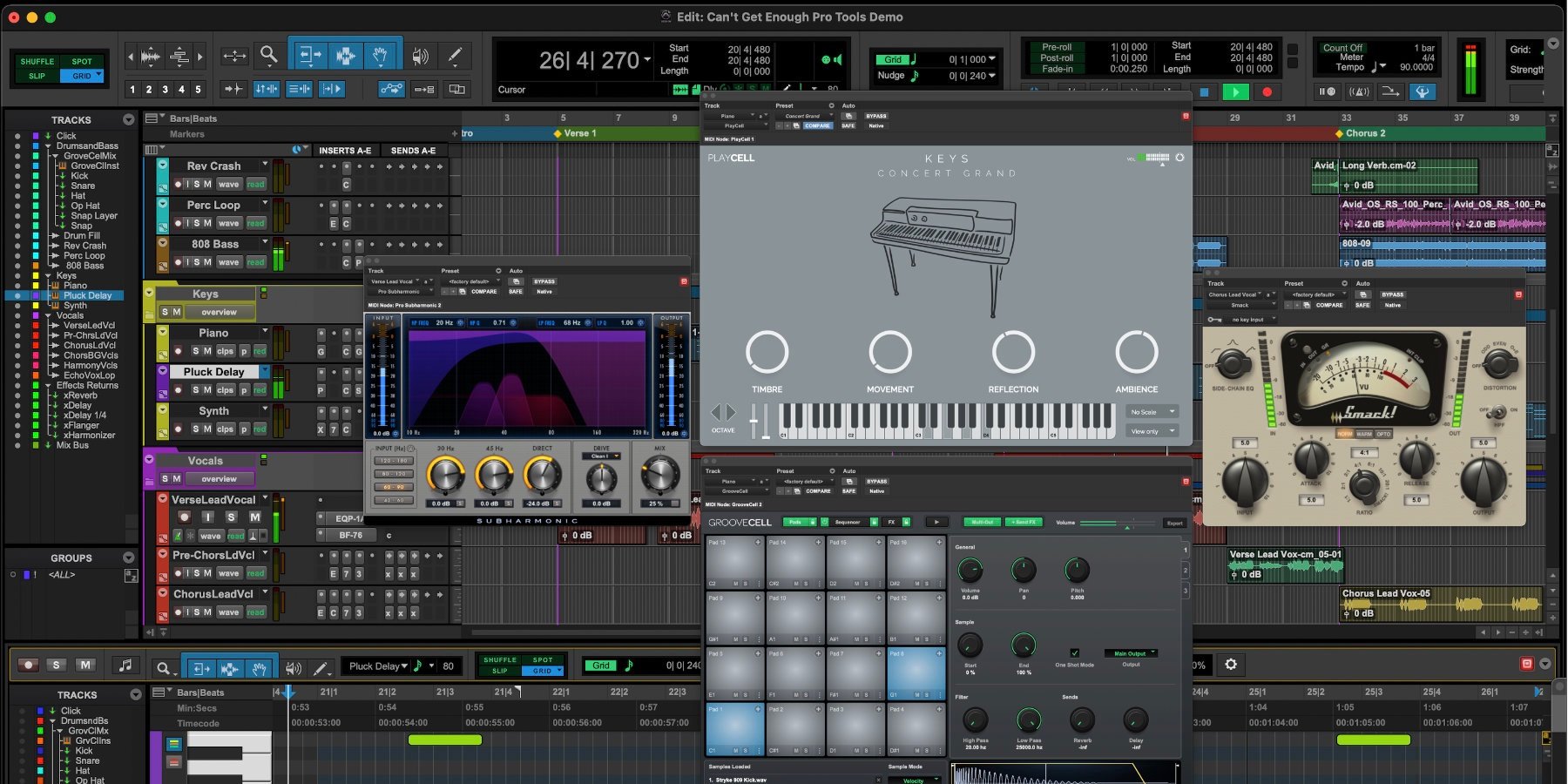Toggle automation follows edit icon
The image size is (1568, 784).
click(392, 89)
